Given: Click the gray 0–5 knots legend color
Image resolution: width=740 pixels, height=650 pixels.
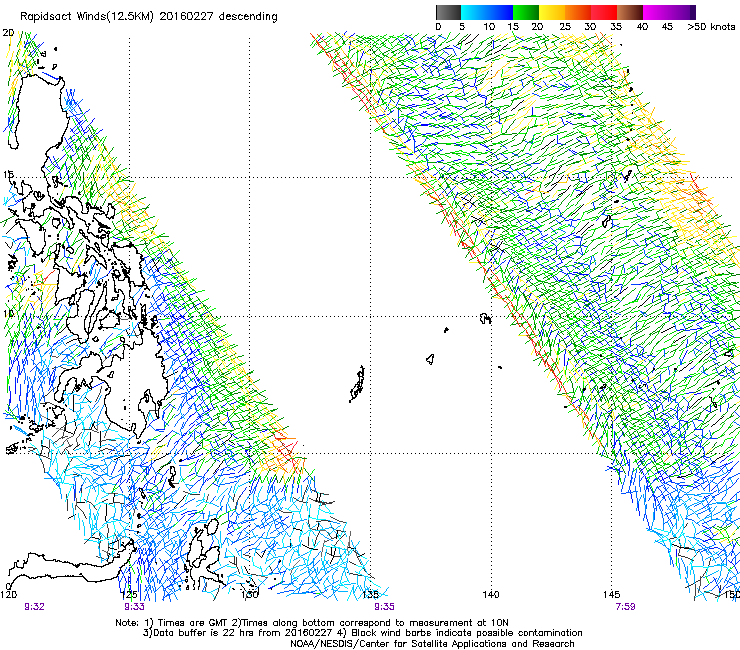Looking at the screenshot, I should (x=448, y=12).
